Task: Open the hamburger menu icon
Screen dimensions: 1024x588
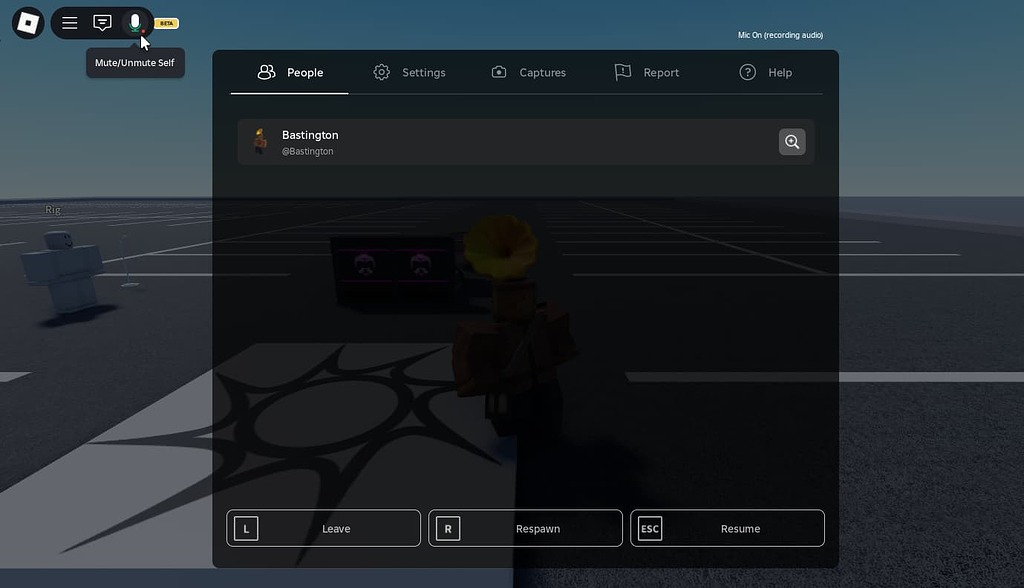Action: (x=69, y=23)
